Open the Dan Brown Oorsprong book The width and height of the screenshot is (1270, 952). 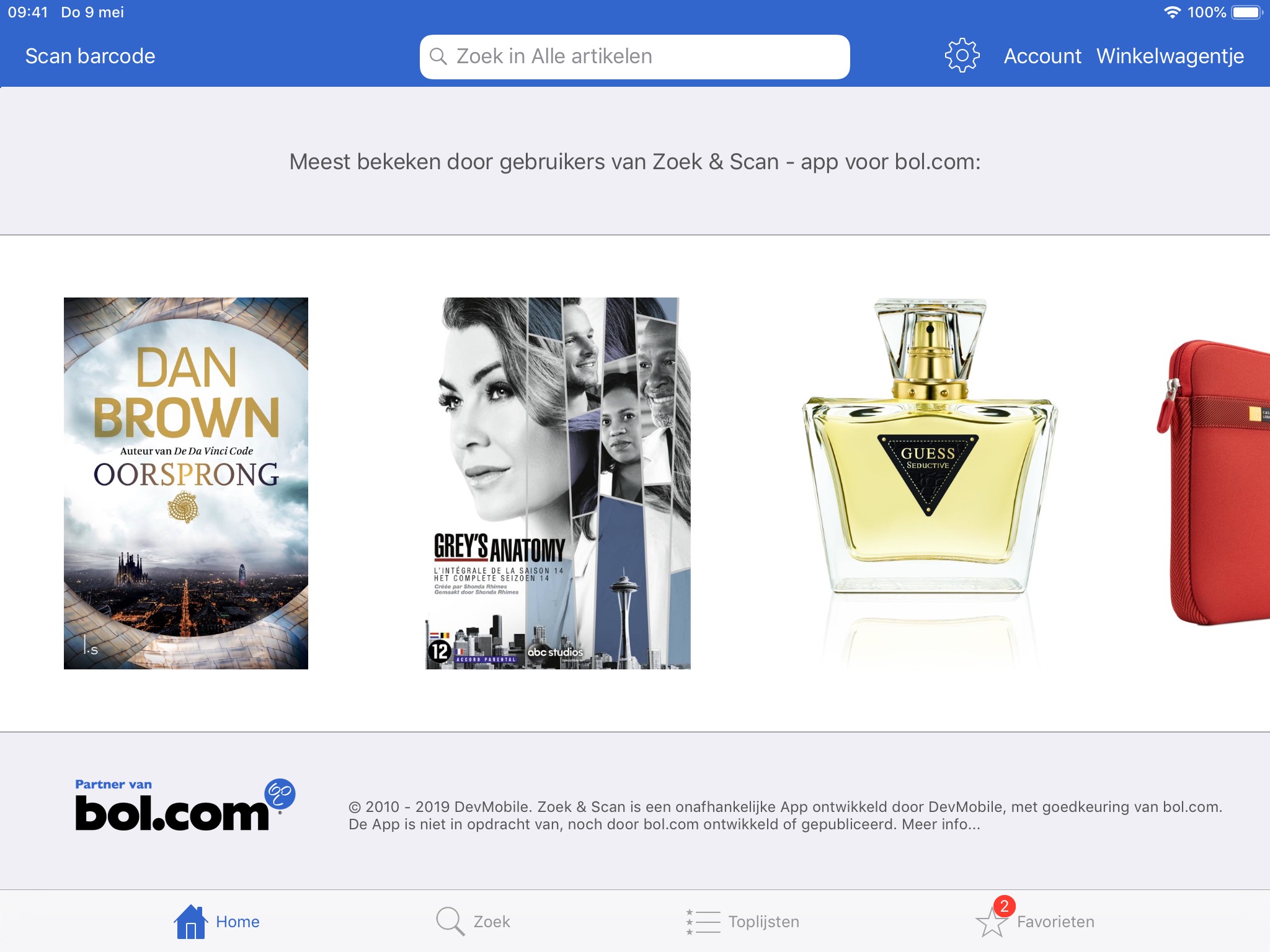click(186, 483)
